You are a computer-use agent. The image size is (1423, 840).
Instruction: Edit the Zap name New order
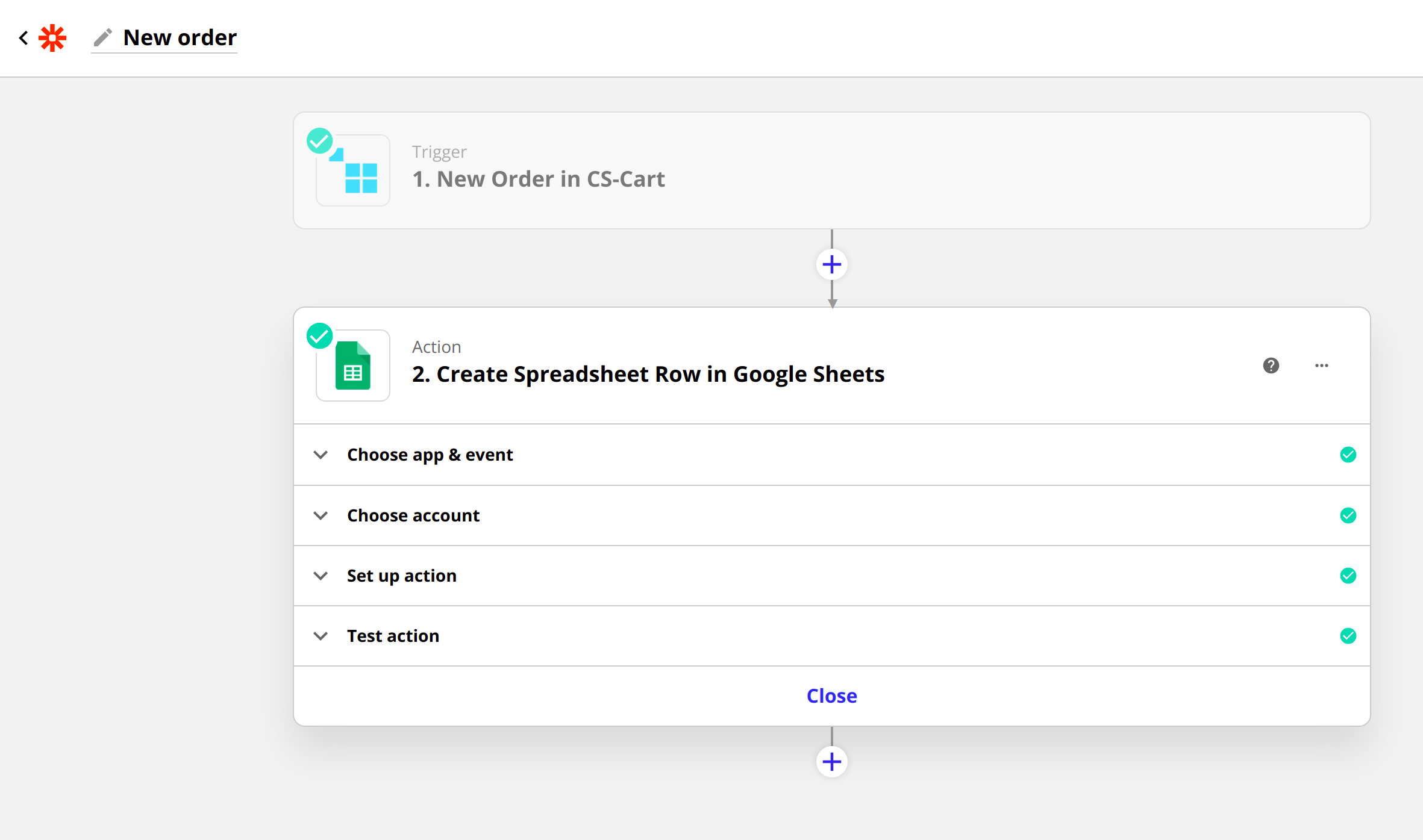coord(180,38)
